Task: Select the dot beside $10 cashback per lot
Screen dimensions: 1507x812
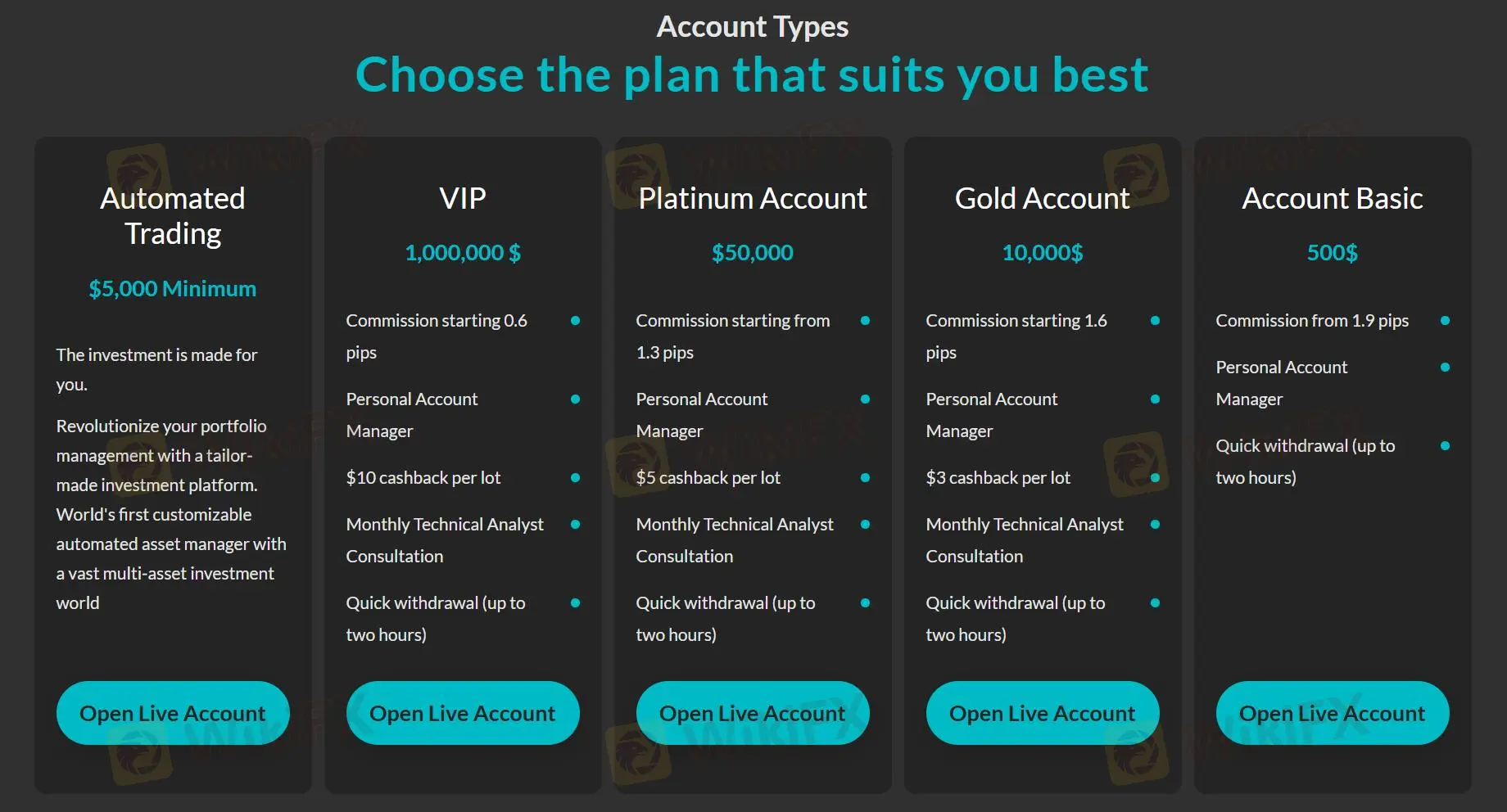Action: coord(577,478)
